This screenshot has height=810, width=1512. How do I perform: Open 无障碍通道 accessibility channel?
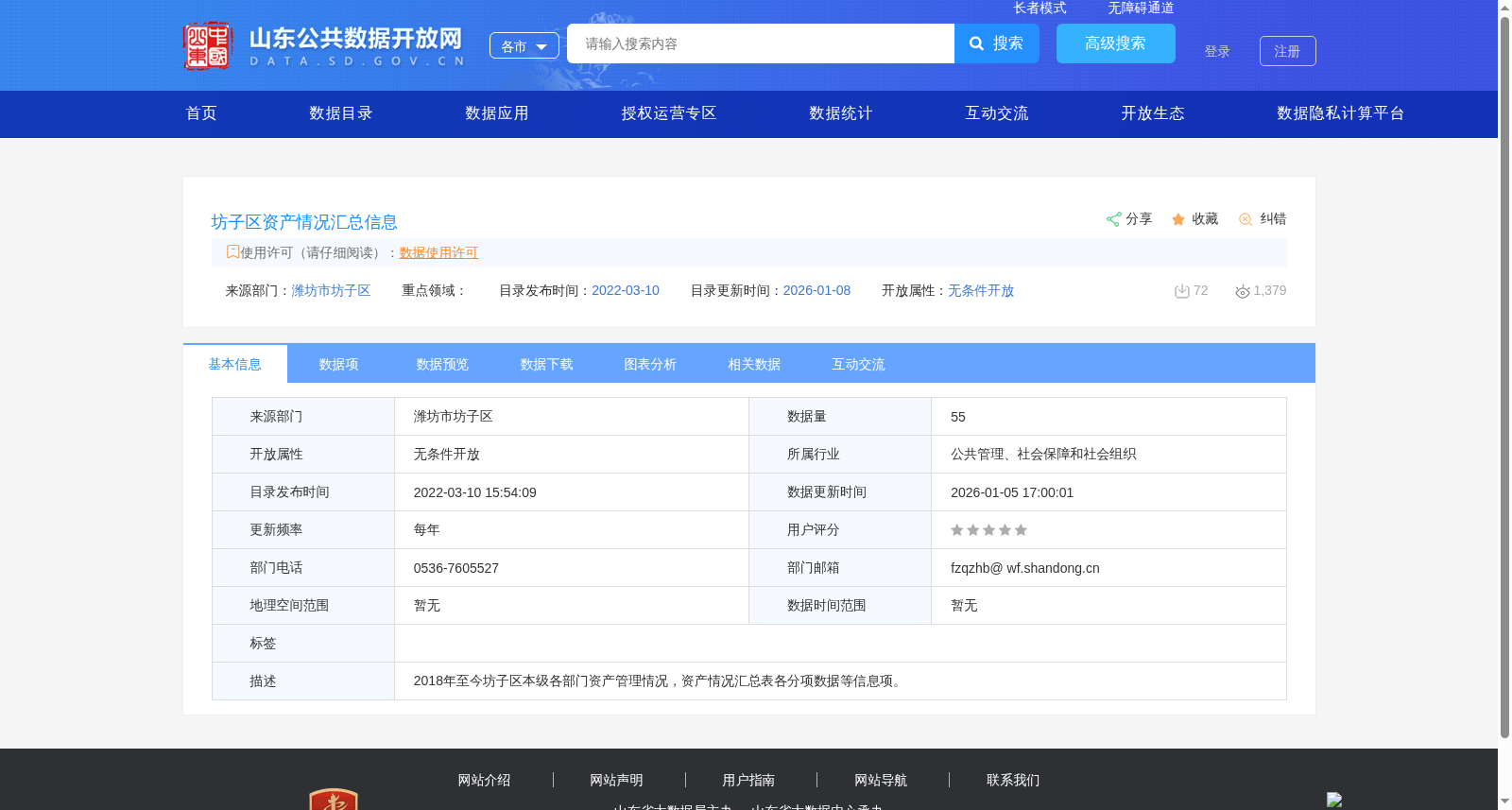[1141, 8]
